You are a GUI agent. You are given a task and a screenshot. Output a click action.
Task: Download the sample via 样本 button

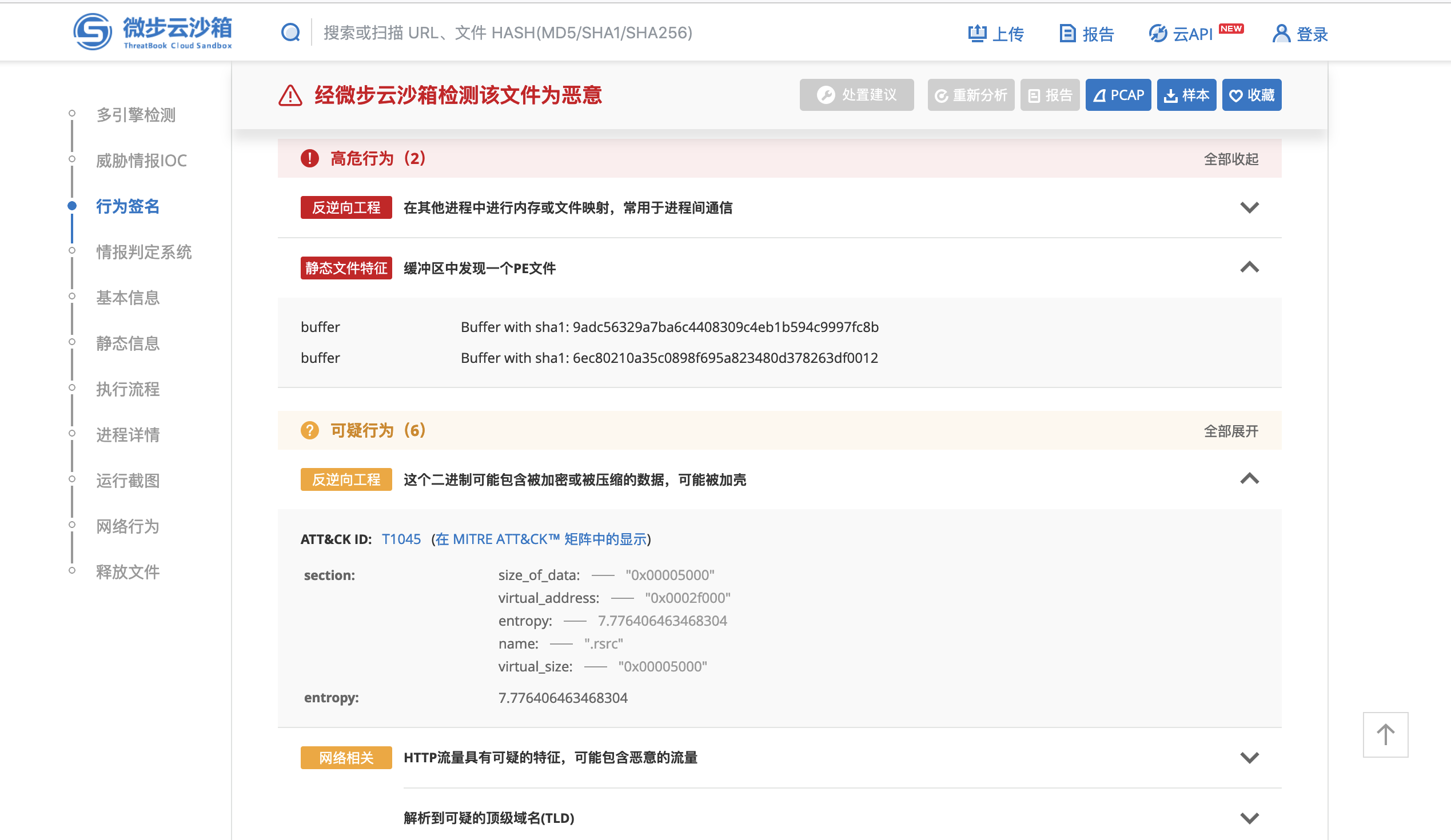click(1186, 95)
